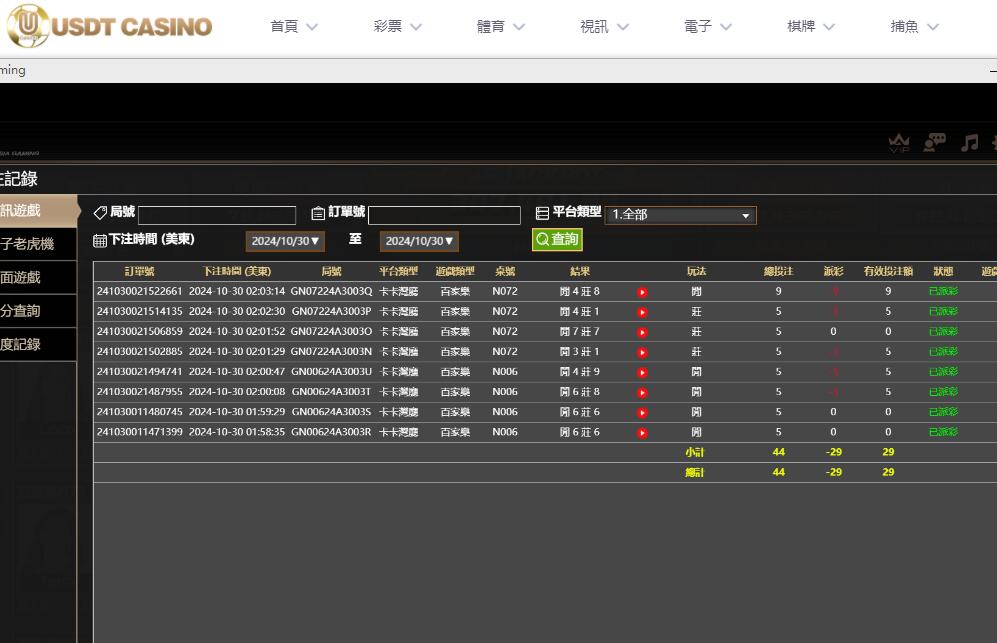Viewport: 997px width, 643px height.
Task: Open the 平台類型 dropdown showing 1.全部
Action: coord(680,215)
